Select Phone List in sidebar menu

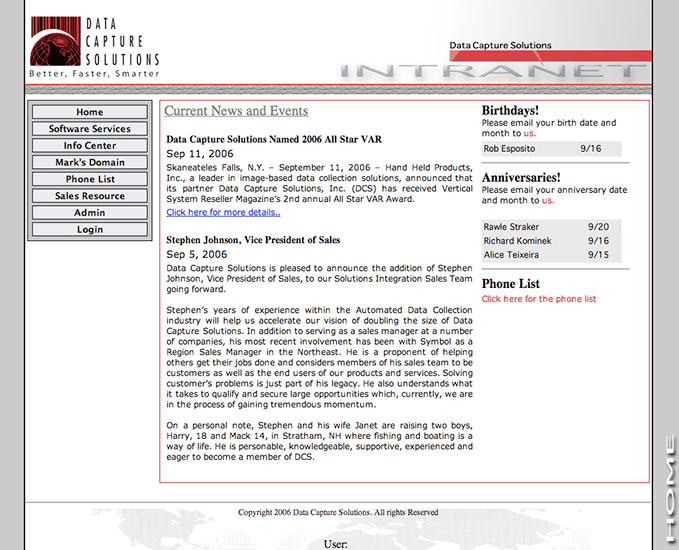pos(90,179)
